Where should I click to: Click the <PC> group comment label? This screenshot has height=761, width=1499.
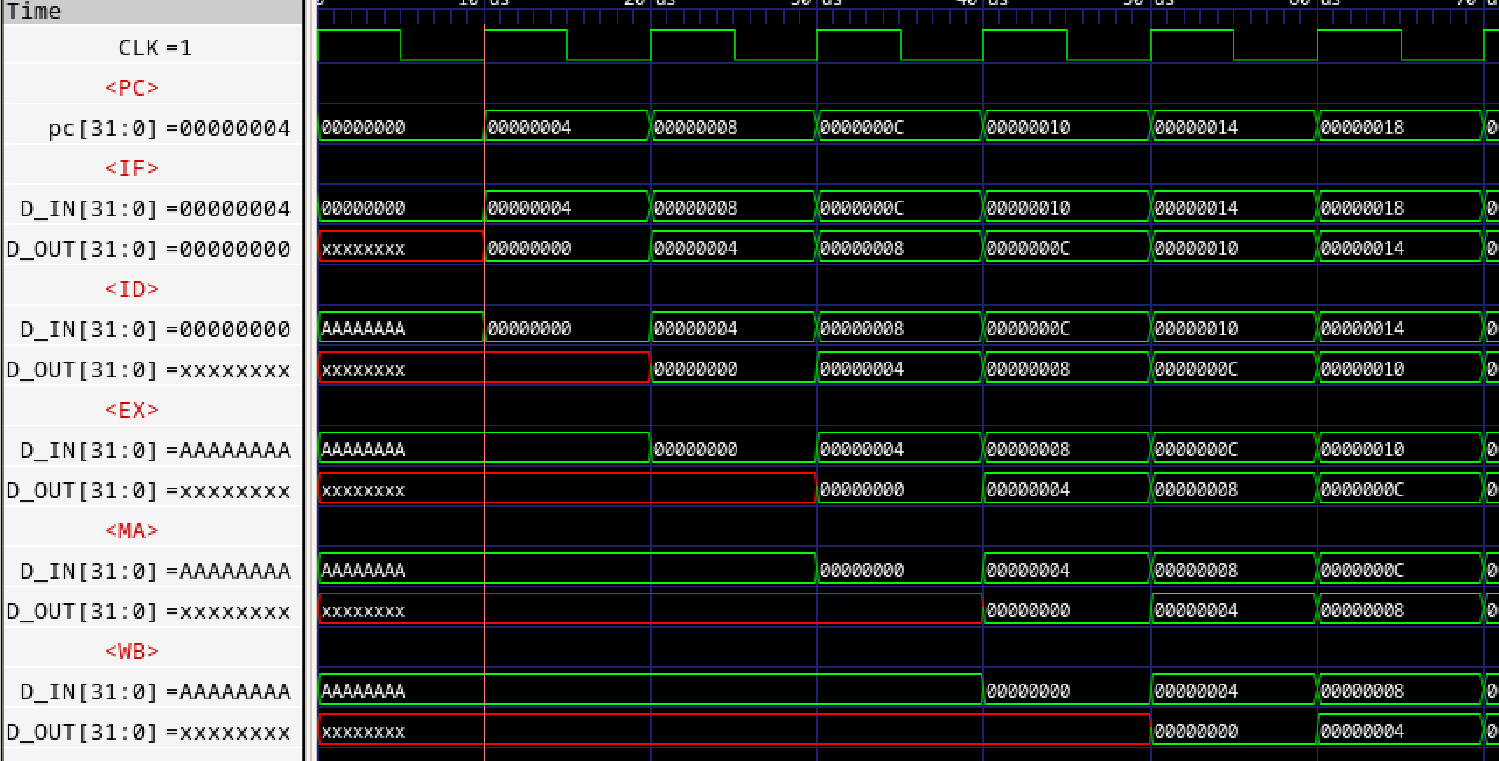click(x=132, y=88)
